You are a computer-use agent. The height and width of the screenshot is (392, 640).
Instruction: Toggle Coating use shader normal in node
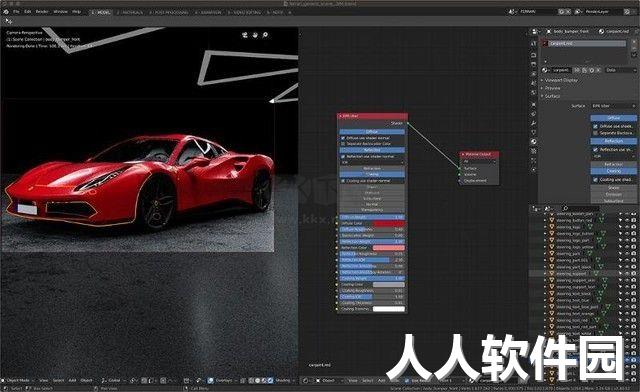coord(343,180)
